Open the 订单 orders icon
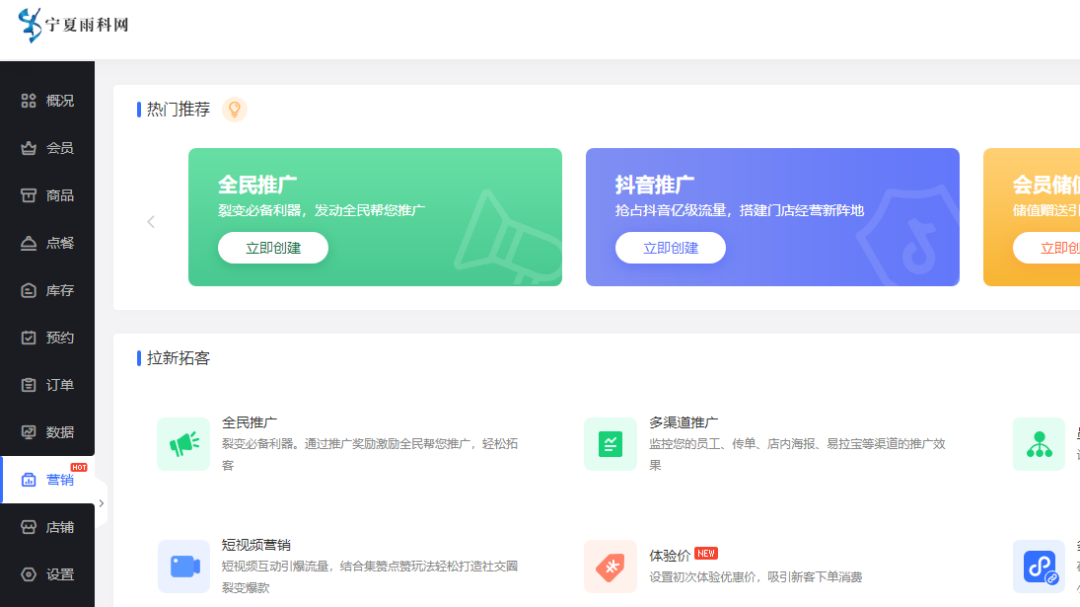Screen dimensions: 1080x607 click(x=28, y=385)
